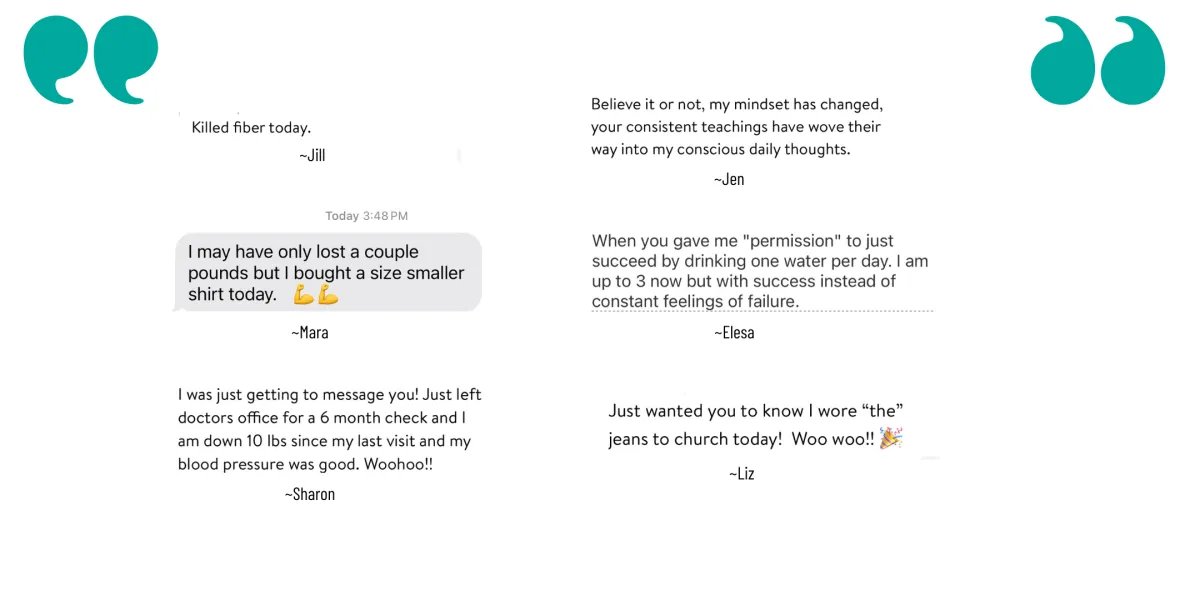
Task: Click the ~Jen signature
Action: 729,179
